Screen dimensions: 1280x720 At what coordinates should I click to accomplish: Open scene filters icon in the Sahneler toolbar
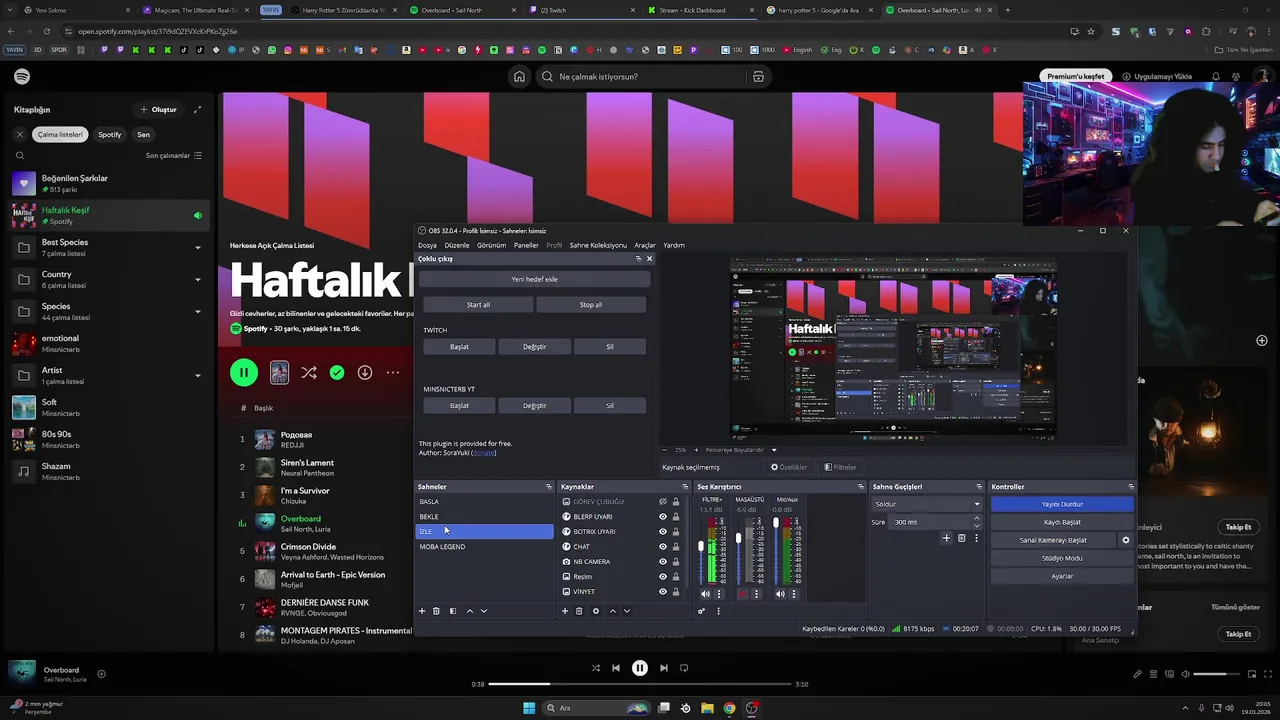tap(452, 611)
